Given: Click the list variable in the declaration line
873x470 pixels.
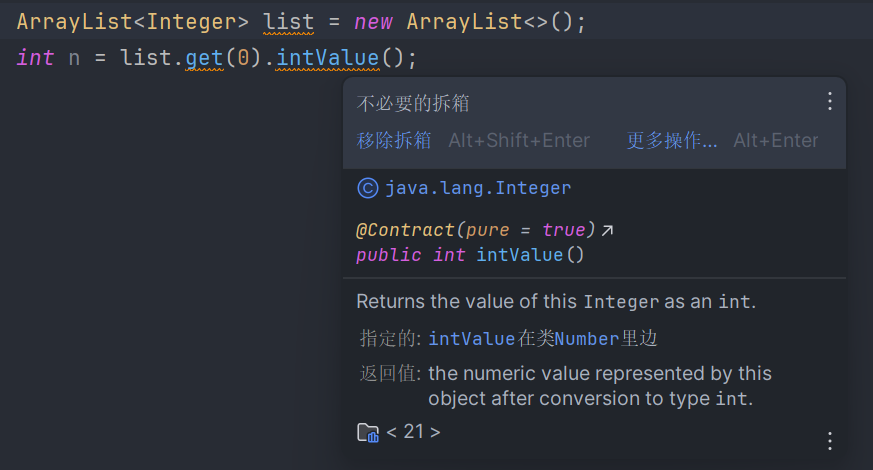Looking at the screenshot, I should (289, 21).
